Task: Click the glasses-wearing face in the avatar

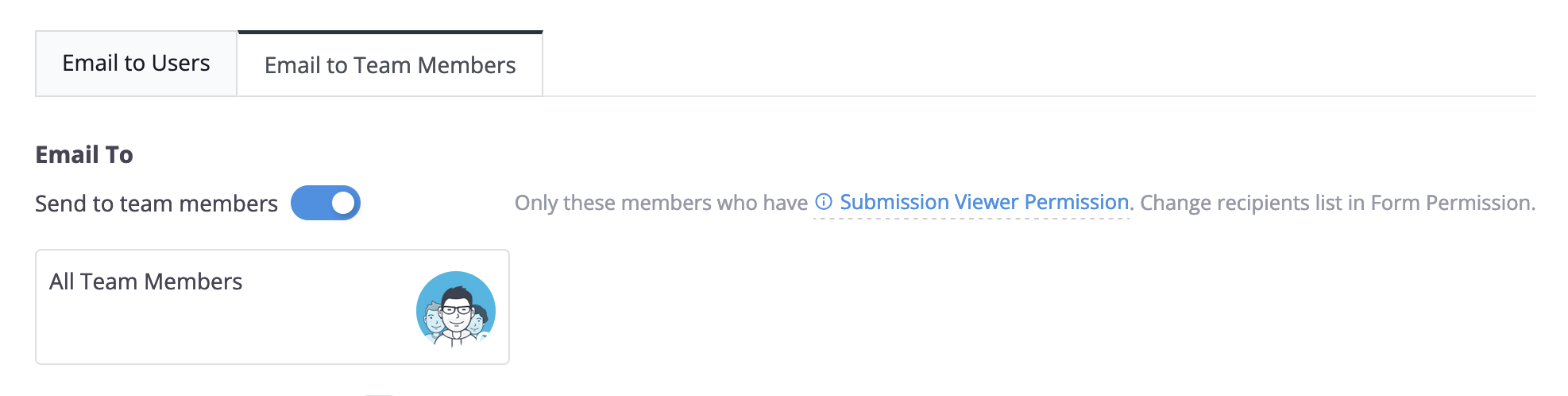Action: click(x=457, y=311)
